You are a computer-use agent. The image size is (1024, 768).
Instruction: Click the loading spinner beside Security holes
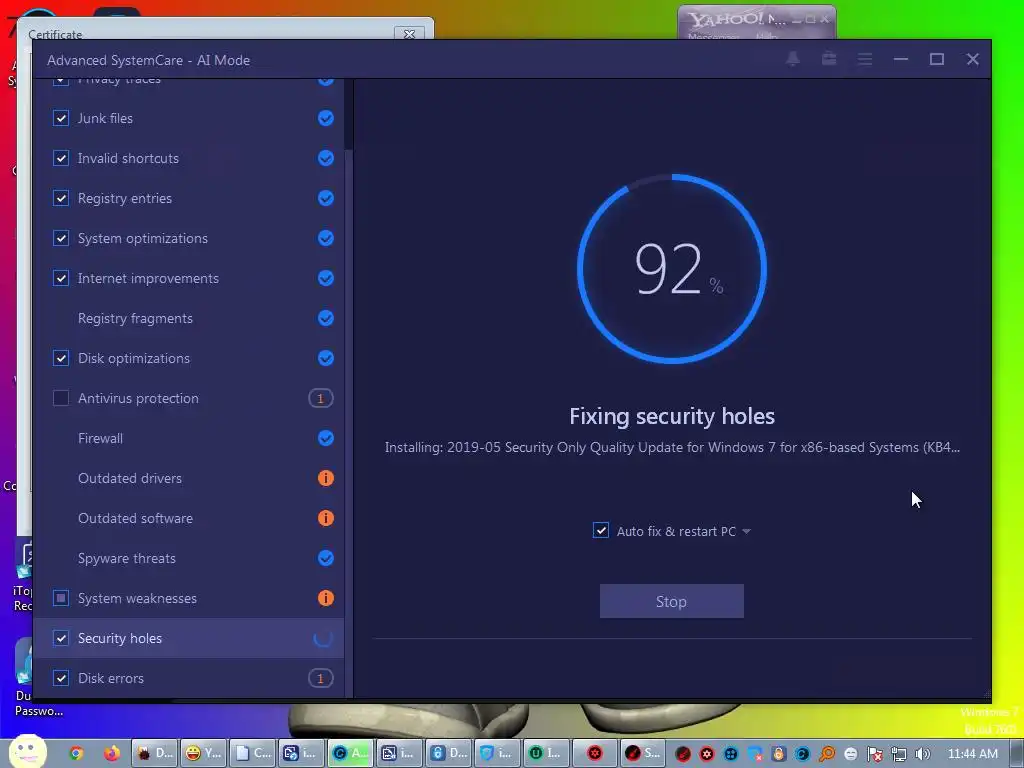[x=323, y=638]
